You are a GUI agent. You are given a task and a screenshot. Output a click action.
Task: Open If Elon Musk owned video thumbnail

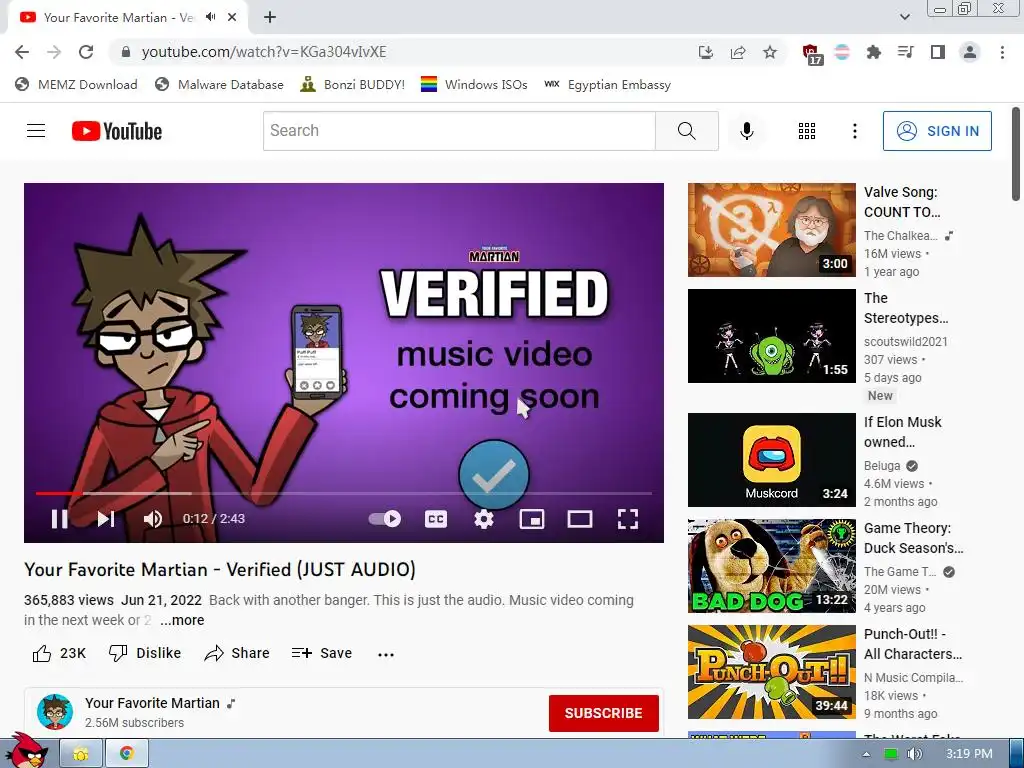(x=771, y=460)
